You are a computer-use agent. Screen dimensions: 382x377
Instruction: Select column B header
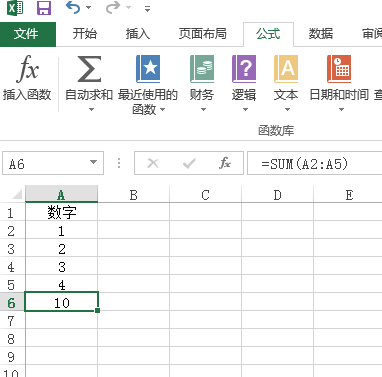(133, 194)
